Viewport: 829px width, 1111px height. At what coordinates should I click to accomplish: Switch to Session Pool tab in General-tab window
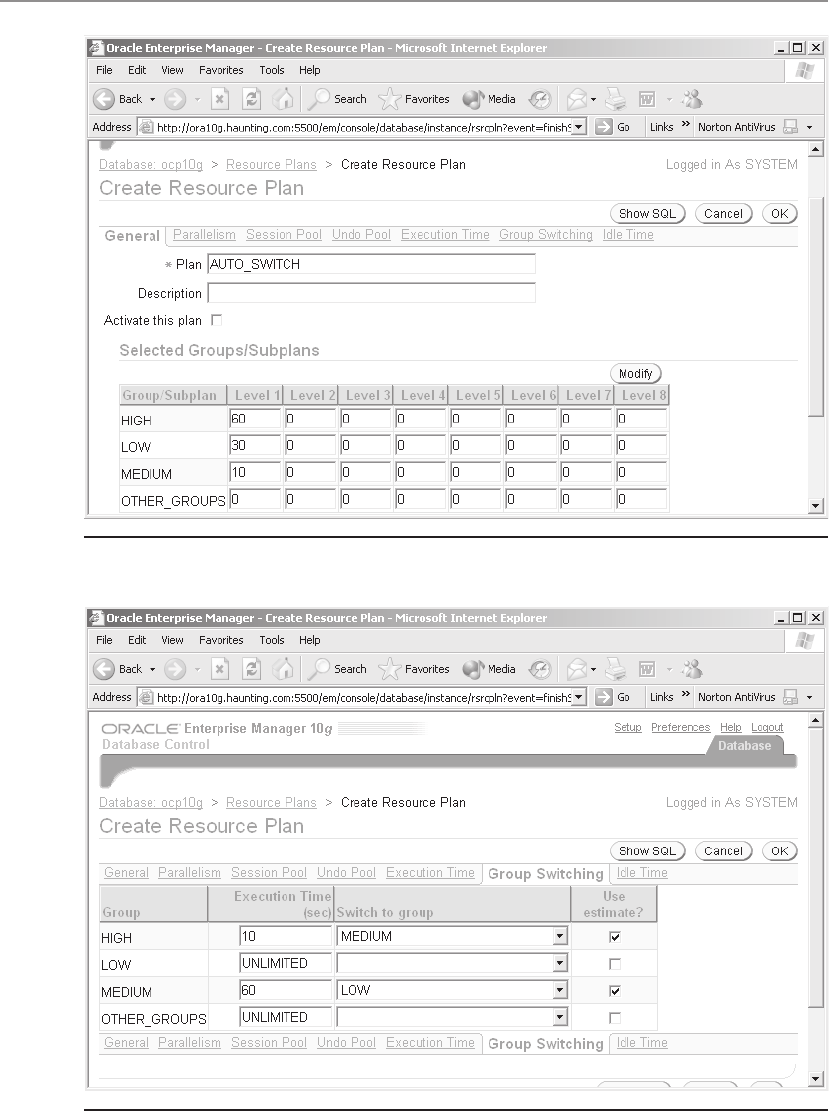pos(283,235)
